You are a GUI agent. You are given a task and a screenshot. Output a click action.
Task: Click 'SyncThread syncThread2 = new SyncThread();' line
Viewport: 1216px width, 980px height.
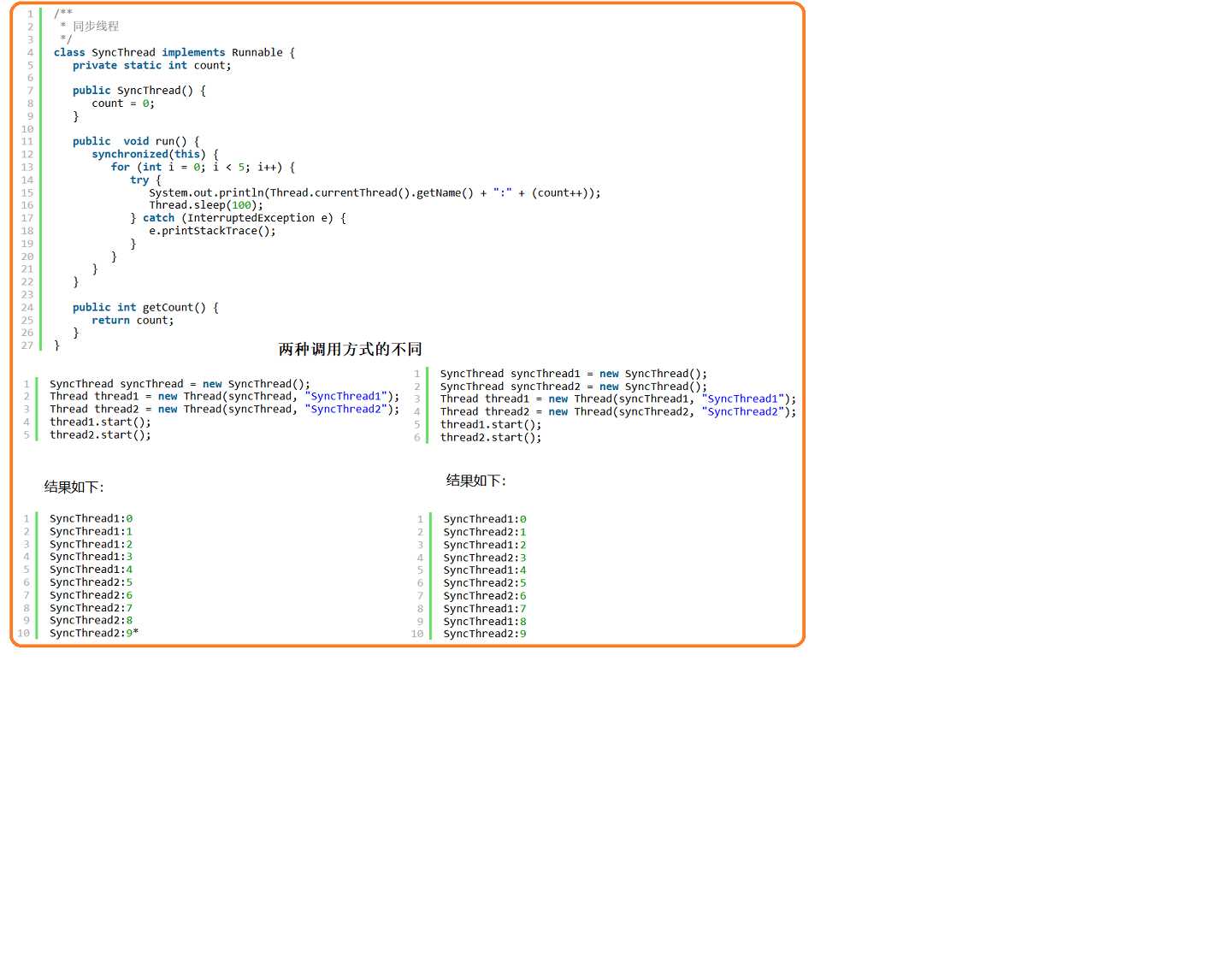[574, 387]
